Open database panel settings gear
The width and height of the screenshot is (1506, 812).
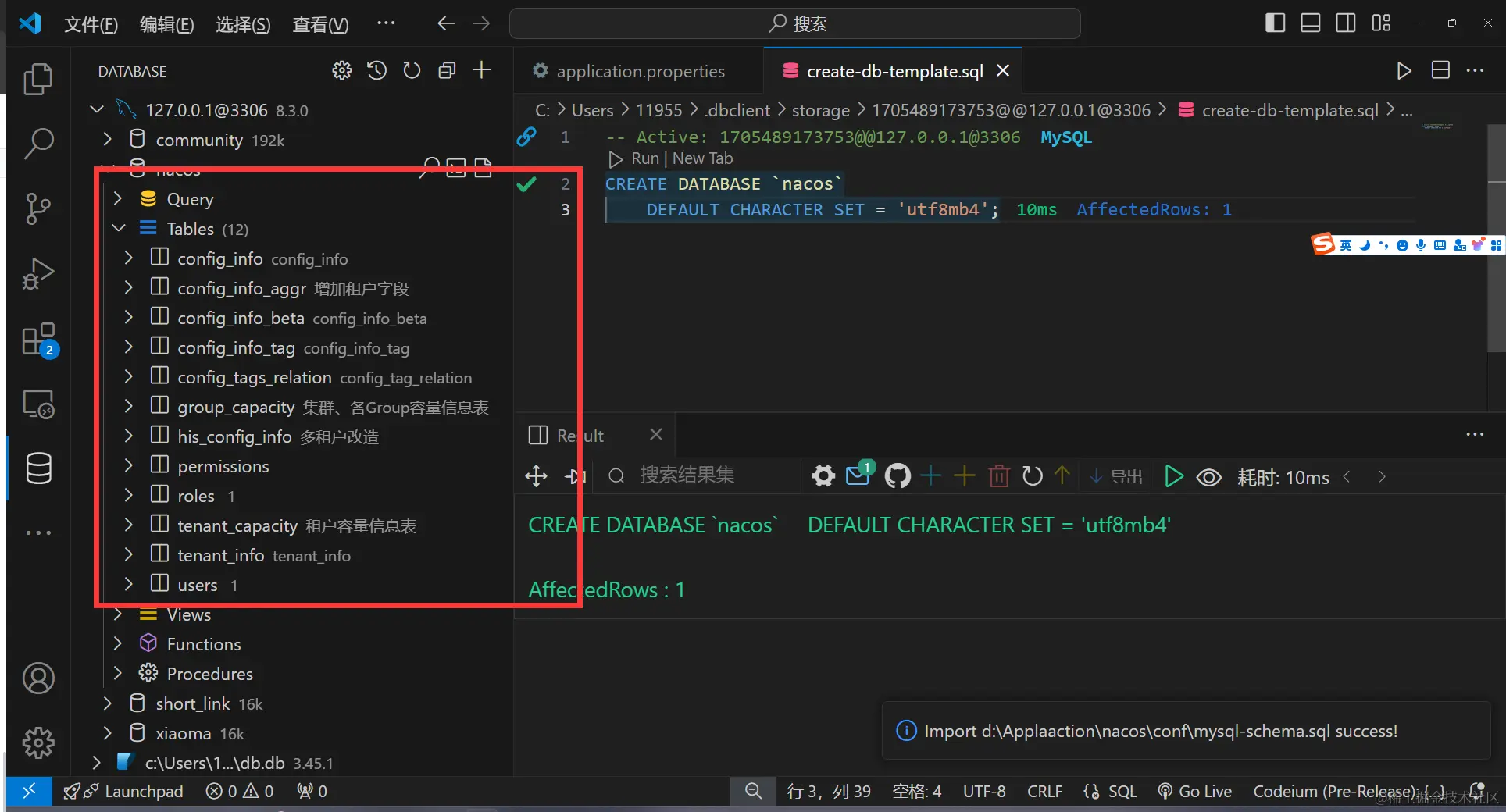[341, 71]
